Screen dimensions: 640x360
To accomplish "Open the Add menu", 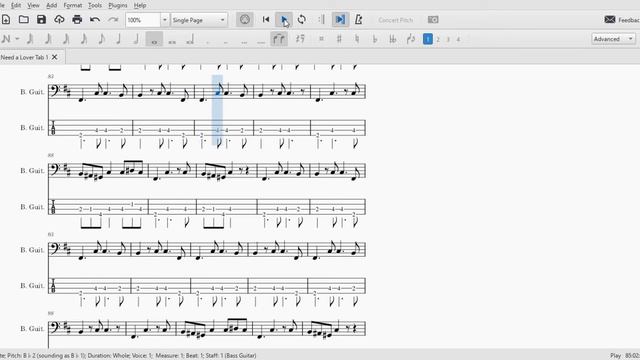I will (51, 5).
